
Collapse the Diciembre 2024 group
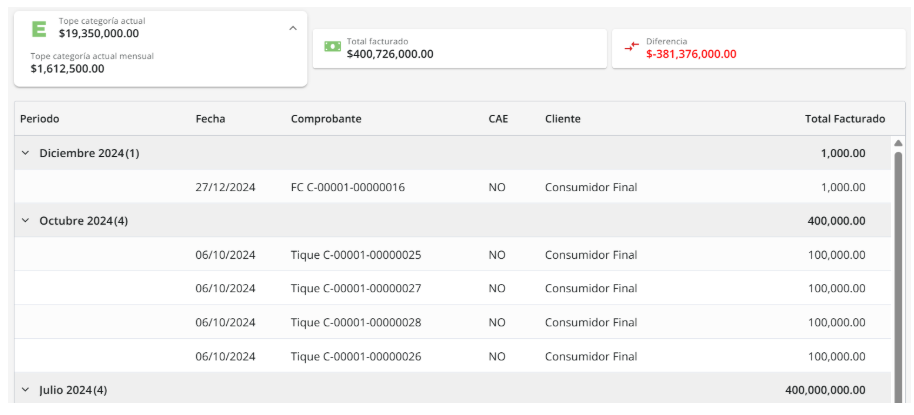click(x=26, y=153)
